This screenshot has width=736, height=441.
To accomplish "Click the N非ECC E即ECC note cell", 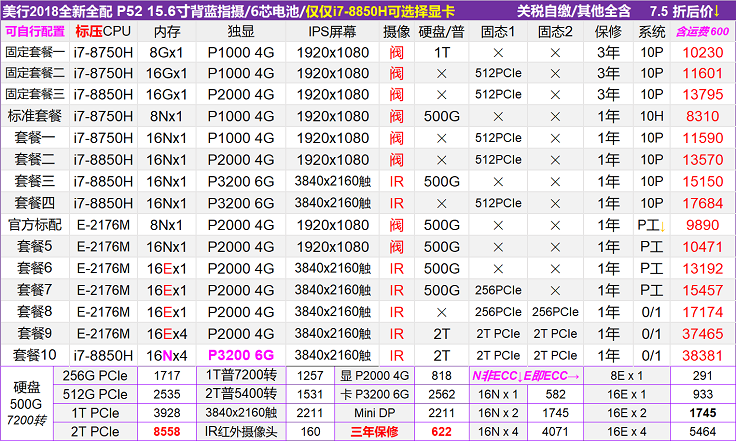I will pyautogui.click(x=524, y=376).
